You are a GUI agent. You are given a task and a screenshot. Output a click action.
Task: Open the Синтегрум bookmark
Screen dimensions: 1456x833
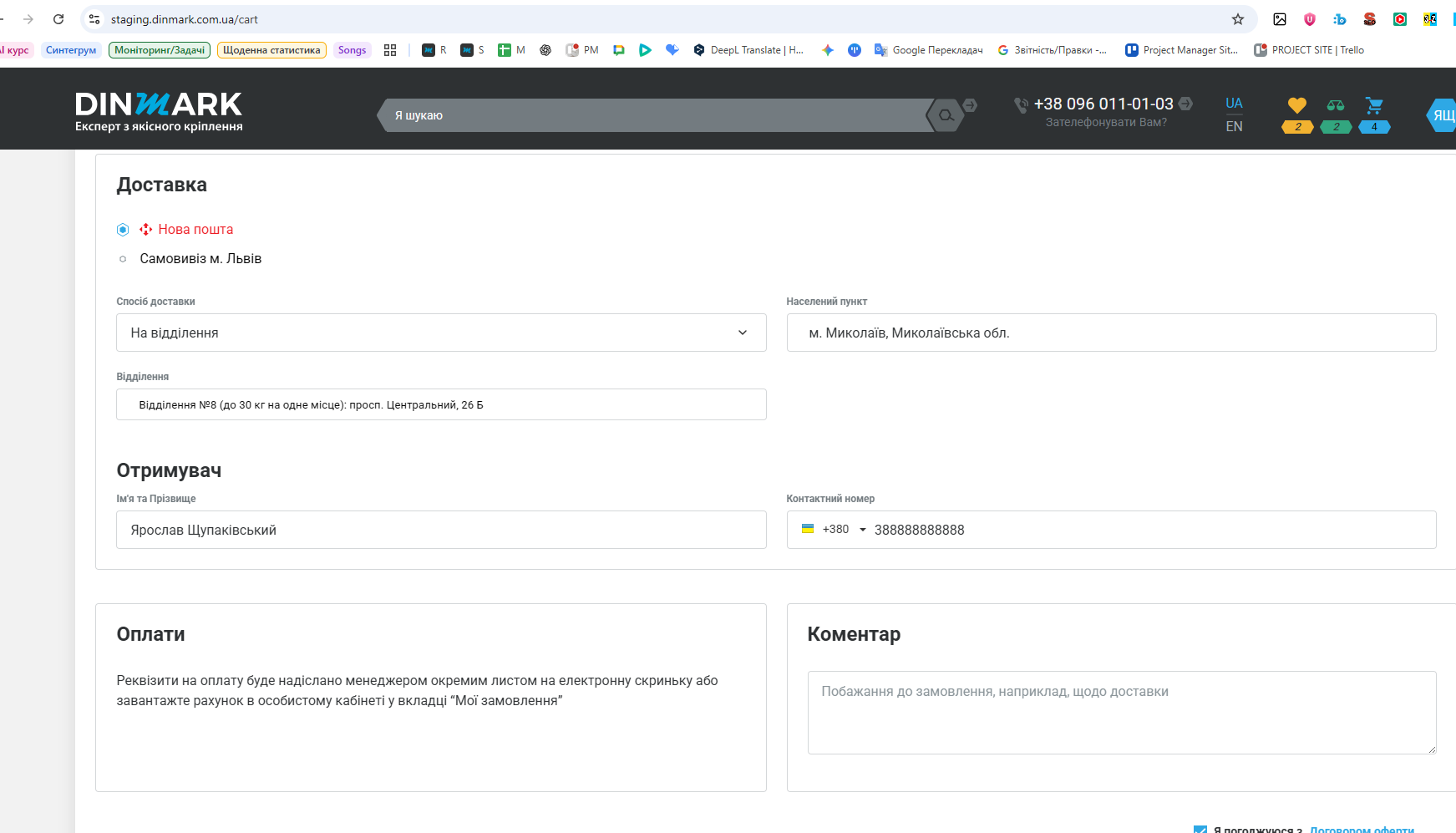[71, 50]
